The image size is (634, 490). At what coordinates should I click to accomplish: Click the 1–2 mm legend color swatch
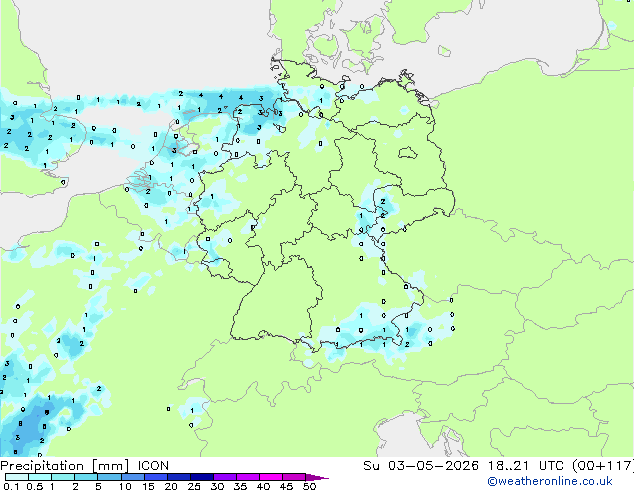63,477
